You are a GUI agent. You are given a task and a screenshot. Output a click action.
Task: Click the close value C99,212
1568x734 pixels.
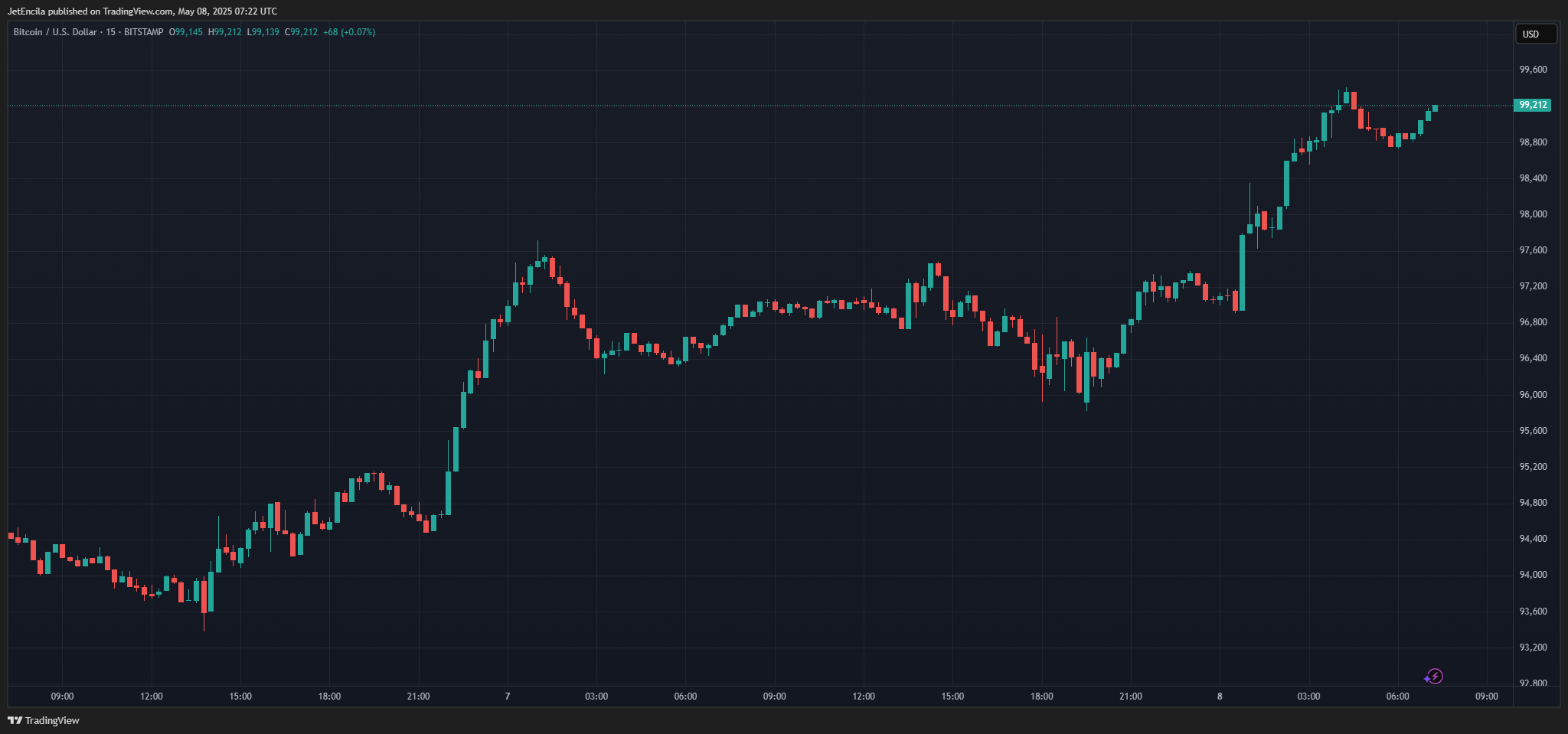[301, 32]
